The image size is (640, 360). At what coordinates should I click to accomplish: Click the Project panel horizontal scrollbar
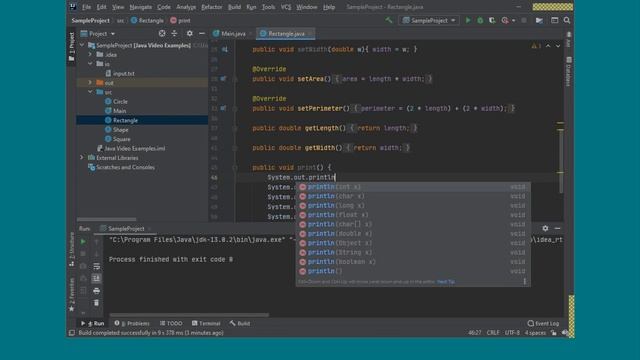tap(106, 219)
